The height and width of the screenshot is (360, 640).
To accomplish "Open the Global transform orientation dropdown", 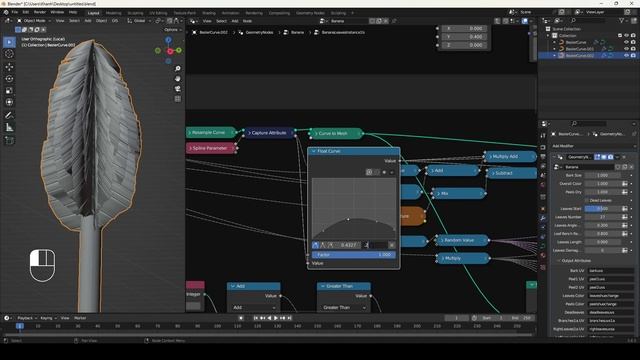I will [x=139, y=21].
